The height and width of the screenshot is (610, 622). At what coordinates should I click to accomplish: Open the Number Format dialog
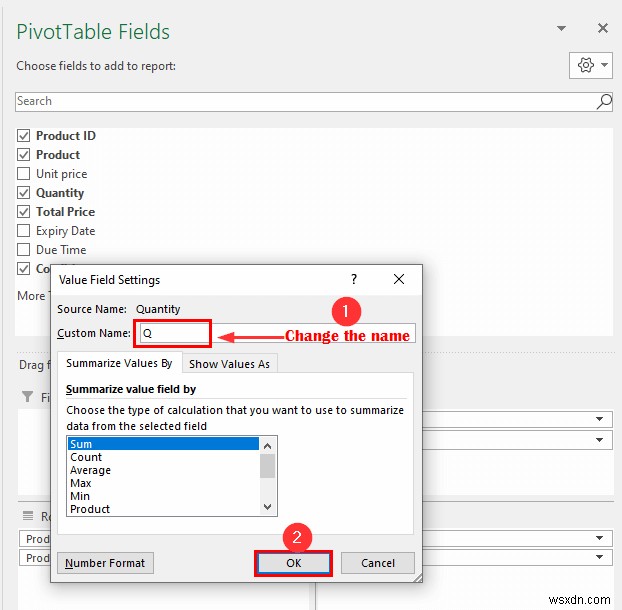(105, 563)
